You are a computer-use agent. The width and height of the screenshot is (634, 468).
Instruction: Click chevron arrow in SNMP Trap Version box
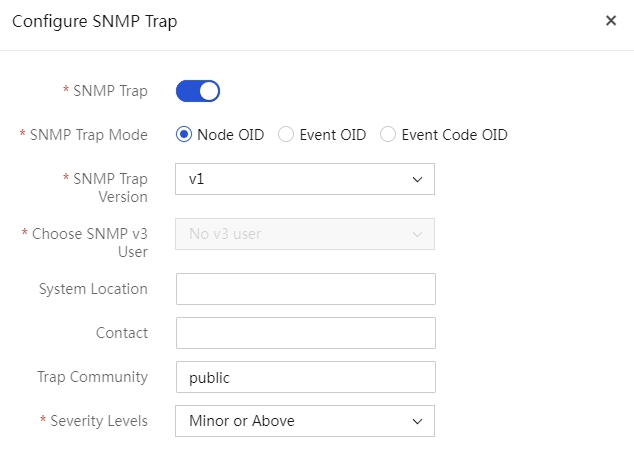[x=417, y=179]
